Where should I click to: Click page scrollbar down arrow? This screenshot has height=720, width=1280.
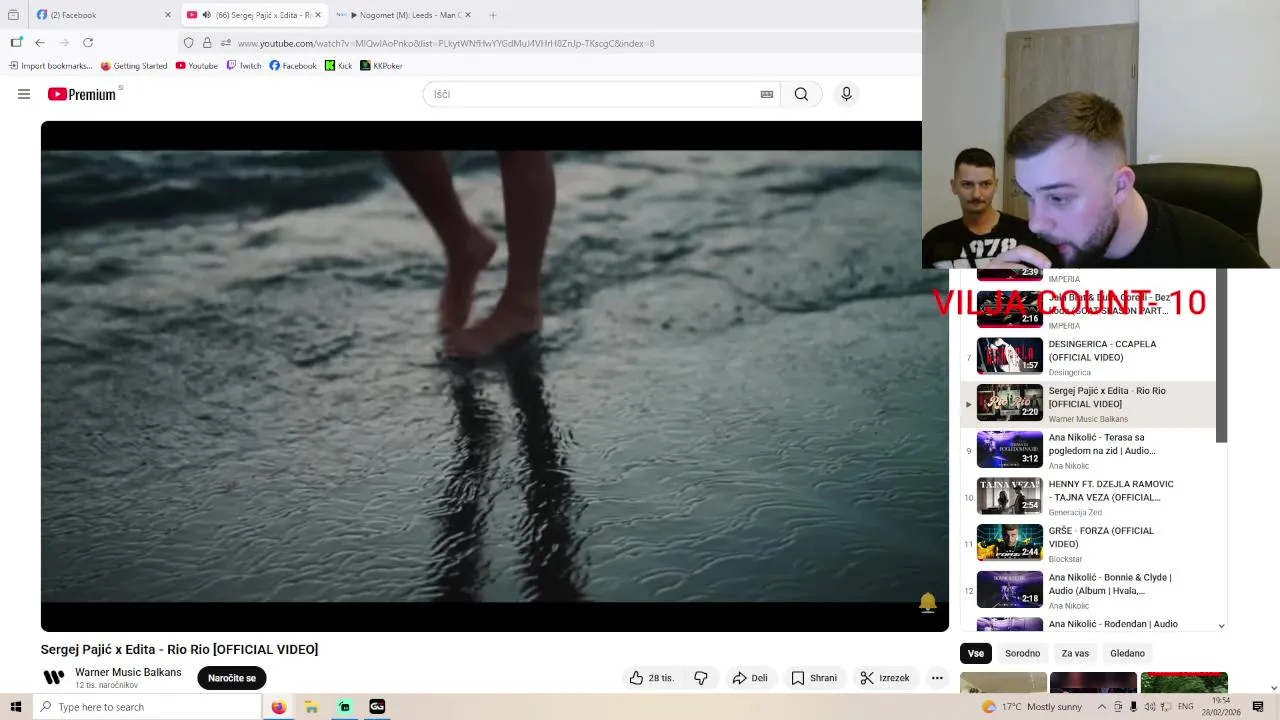[1273, 687]
